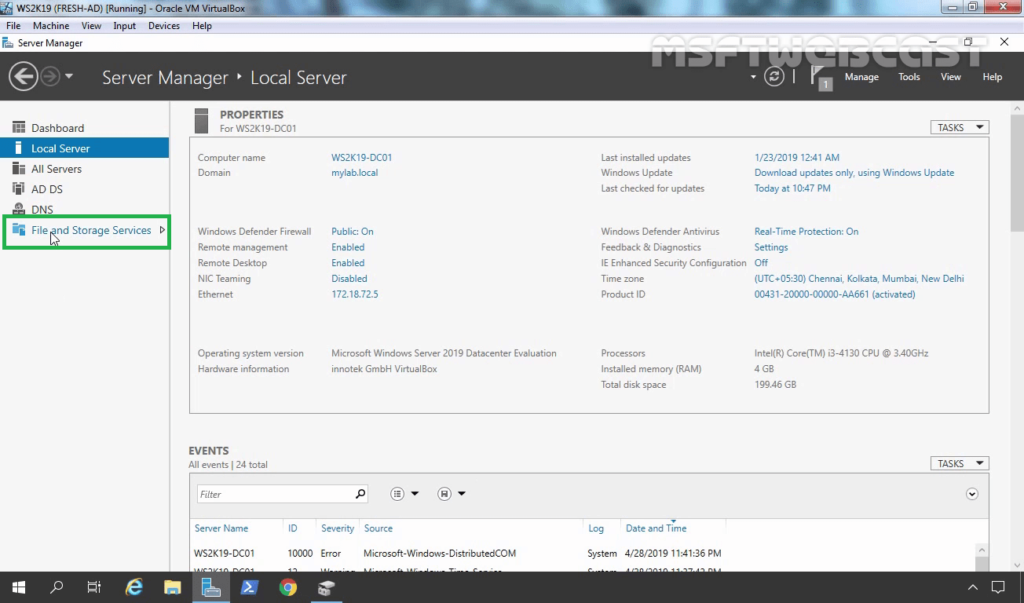Open the notifications flag
Image resolution: width=1024 pixels, height=603 pixels.
point(819,77)
